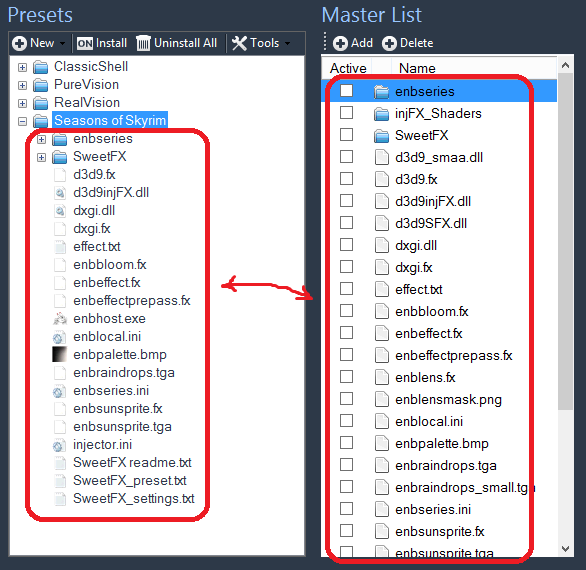The width and height of the screenshot is (586, 570).
Task: Click the Master List vertical scrollbar thumb
Action: tap(565, 241)
